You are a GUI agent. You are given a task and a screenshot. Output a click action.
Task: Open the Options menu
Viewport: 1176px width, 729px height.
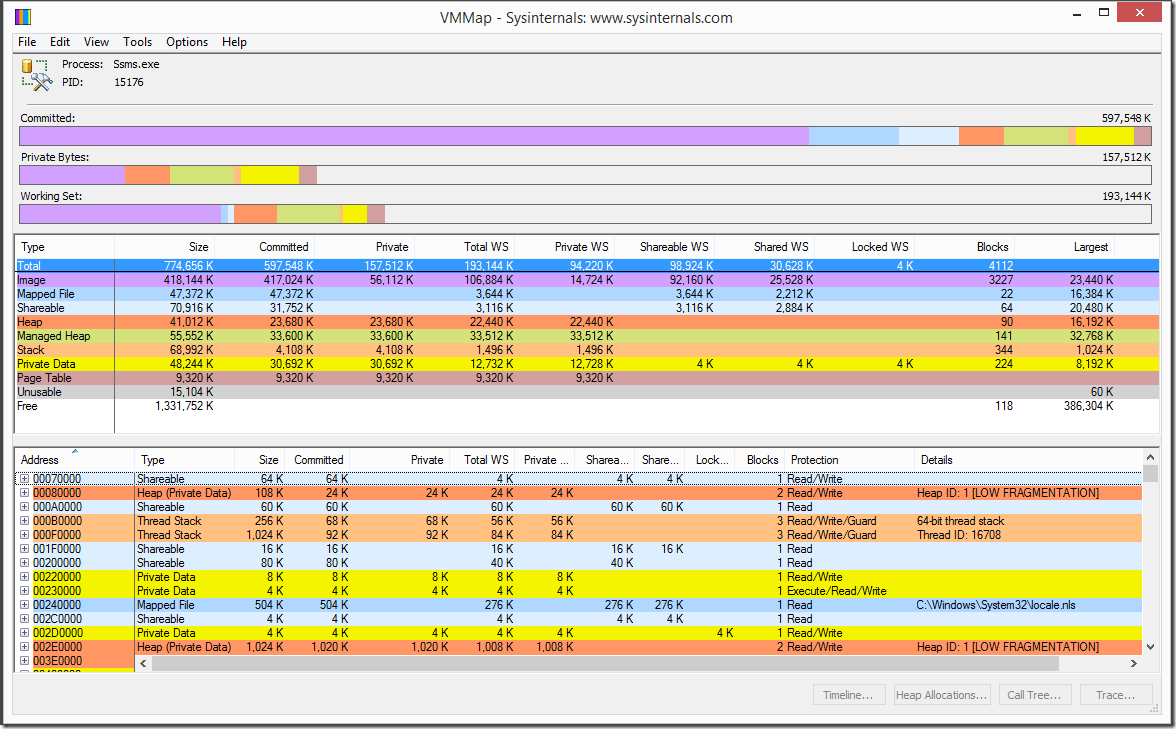tap(187, 42)
